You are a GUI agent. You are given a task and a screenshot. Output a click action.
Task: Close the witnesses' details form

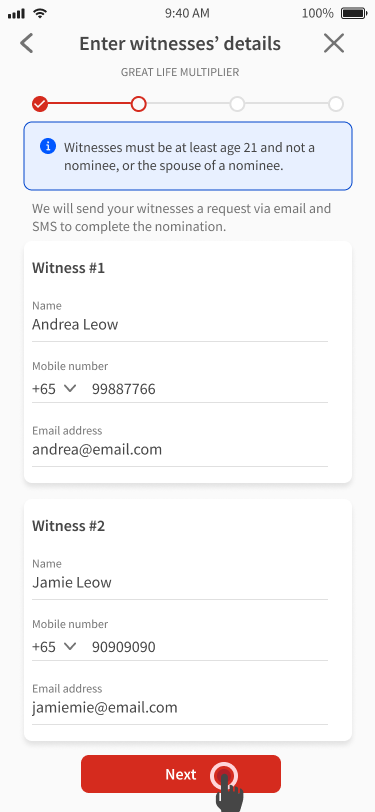tap(334, 44)
